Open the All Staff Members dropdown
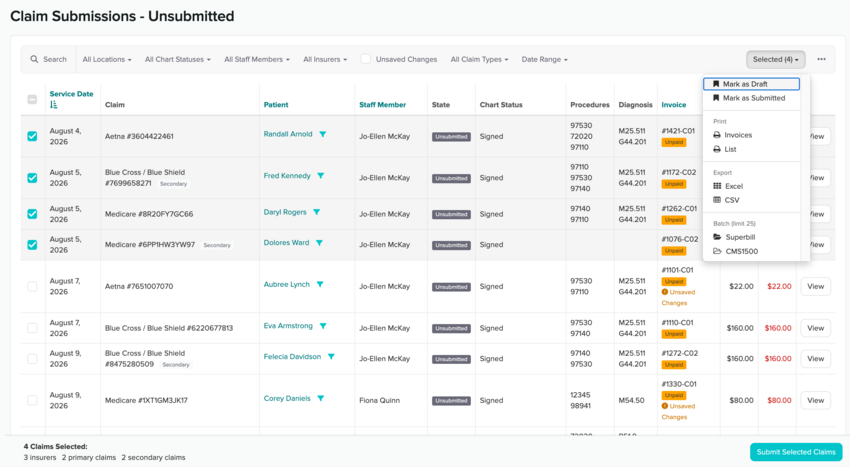 pyautogui.click(x=257, y=59)
